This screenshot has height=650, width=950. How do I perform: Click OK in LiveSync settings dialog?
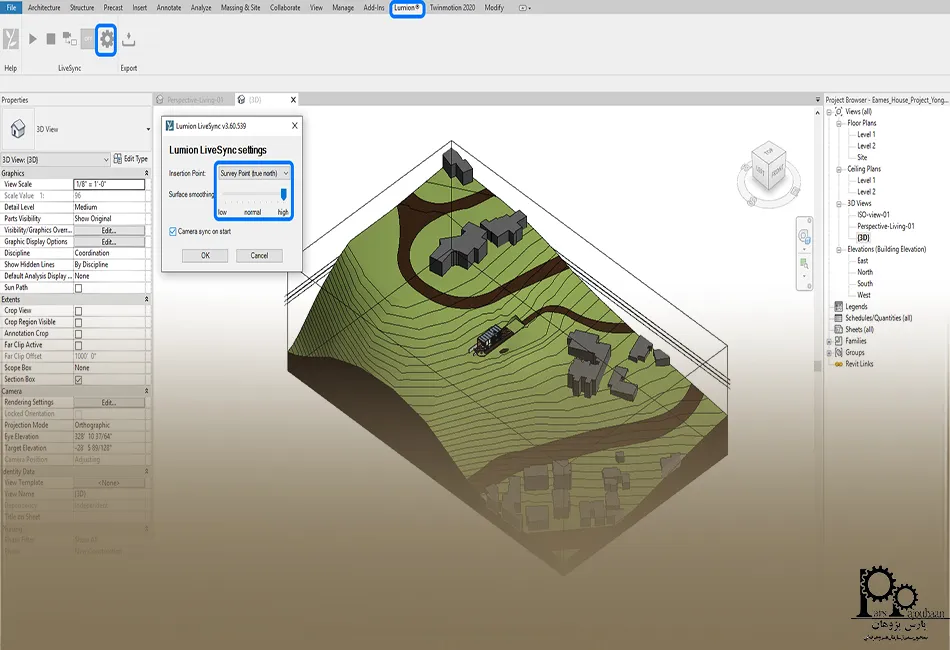click(x=205, y=256)
